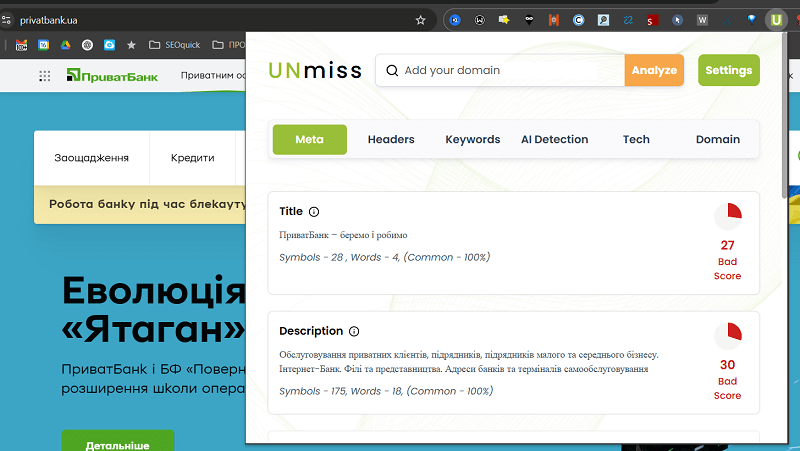Screen dimensions: 800x451
Task: Click the Description meta text paragraph
Action: (469, 362)
